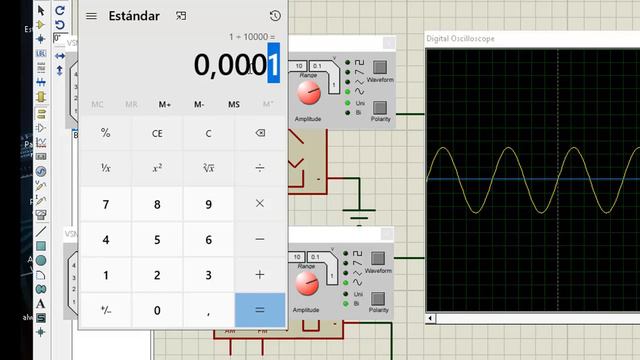Viewport: 640px width, 360px height.
Task: Click digit 7 on Calculator
Action: click(106, 204)
